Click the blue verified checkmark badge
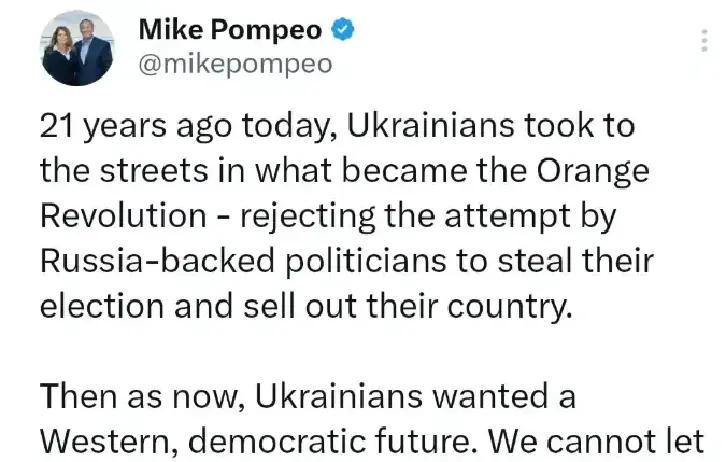This screenshot has height=462, width=726. 343,30
